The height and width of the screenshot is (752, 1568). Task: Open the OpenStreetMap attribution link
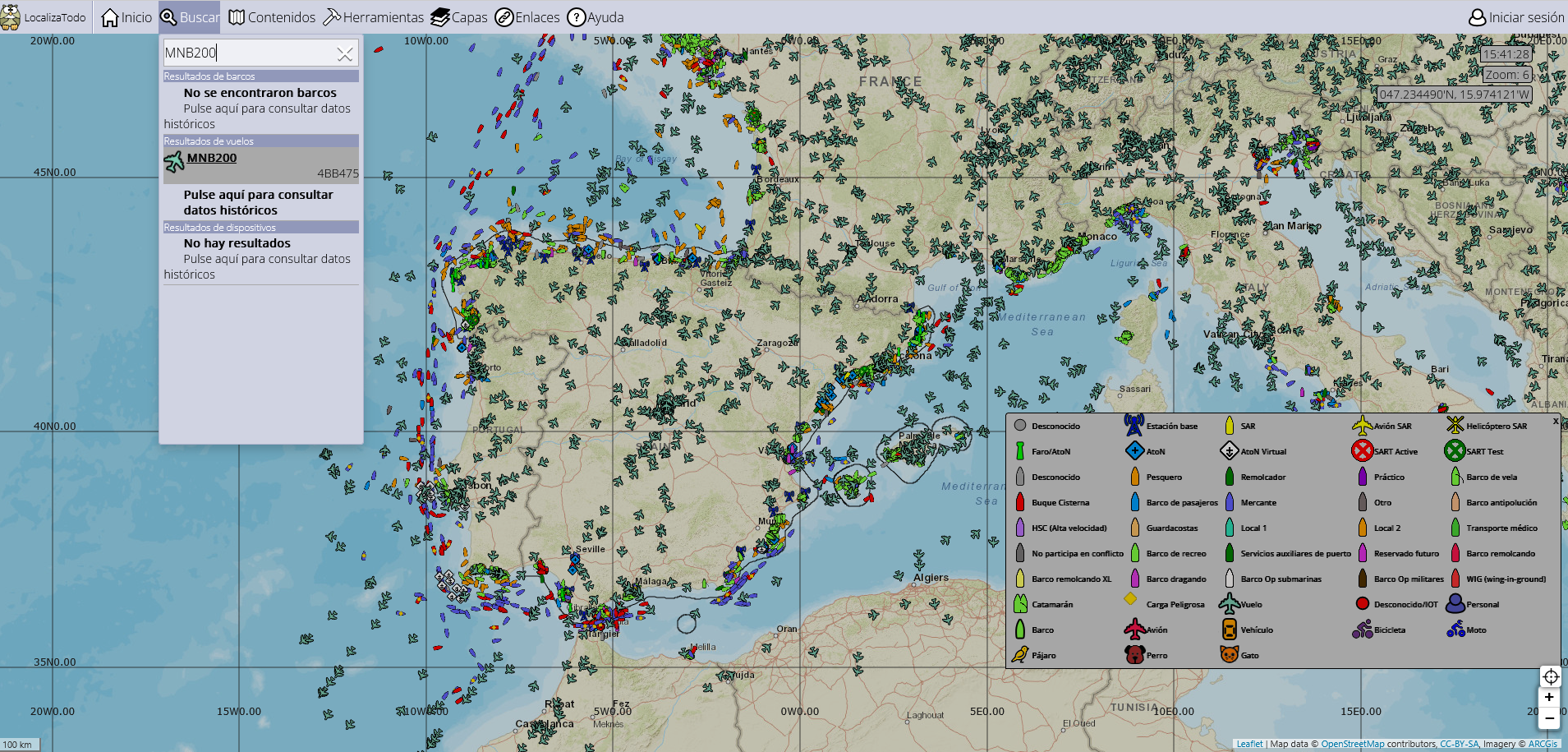point(1352,744)
